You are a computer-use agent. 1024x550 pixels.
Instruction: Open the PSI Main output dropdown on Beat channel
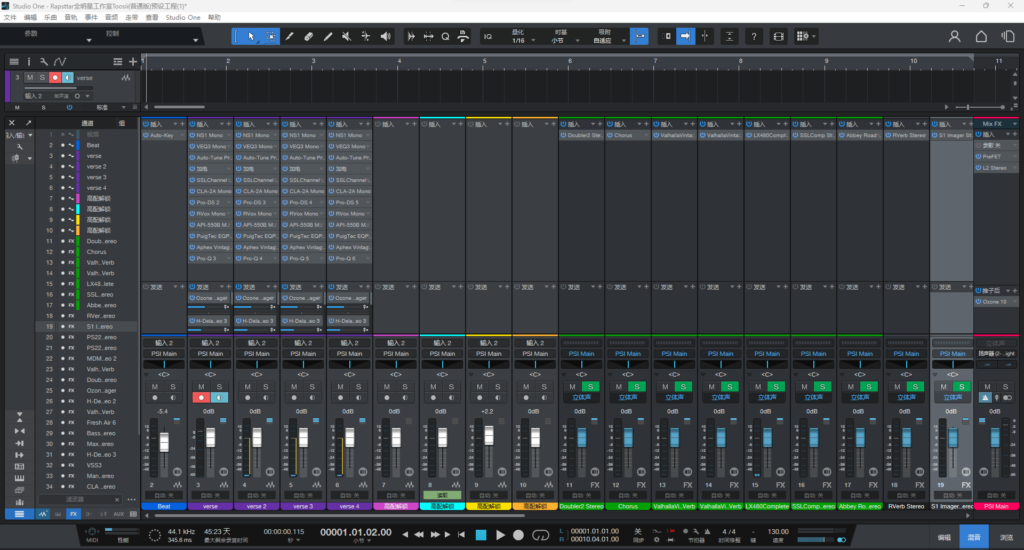[x=164, y=354]
